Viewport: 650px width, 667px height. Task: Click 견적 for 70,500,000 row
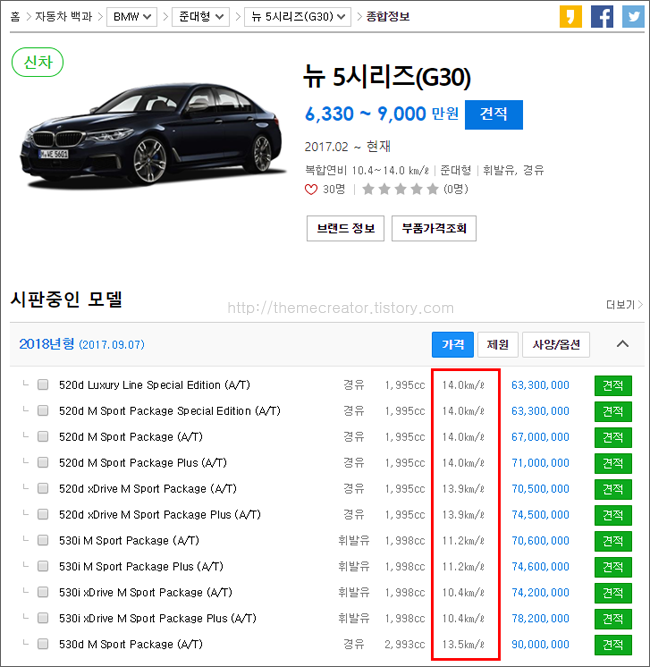613,490
